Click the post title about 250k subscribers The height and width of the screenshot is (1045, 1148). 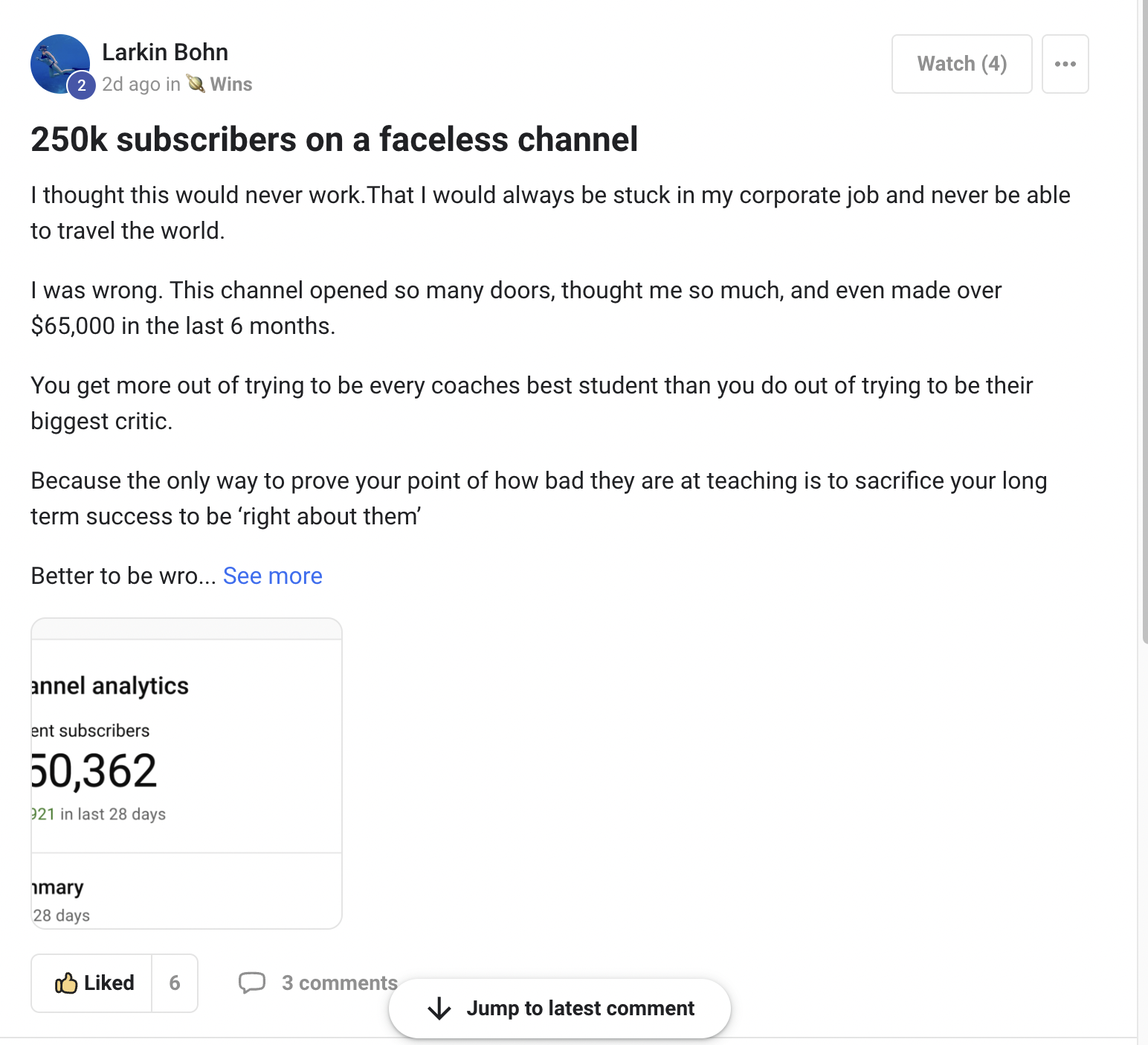[x=334, y=140]
